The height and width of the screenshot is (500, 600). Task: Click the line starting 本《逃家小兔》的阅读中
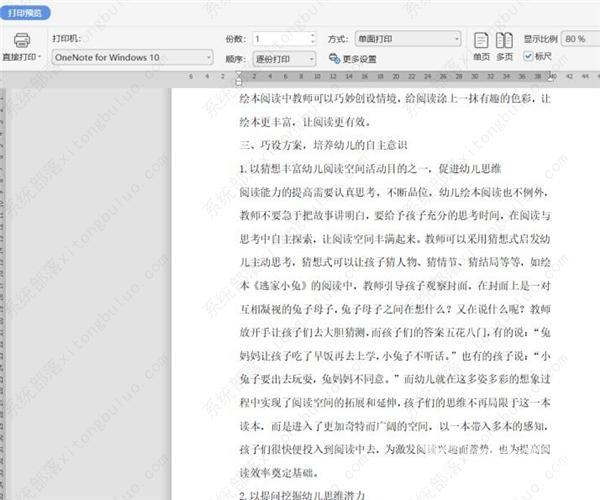tap(395, 285)
